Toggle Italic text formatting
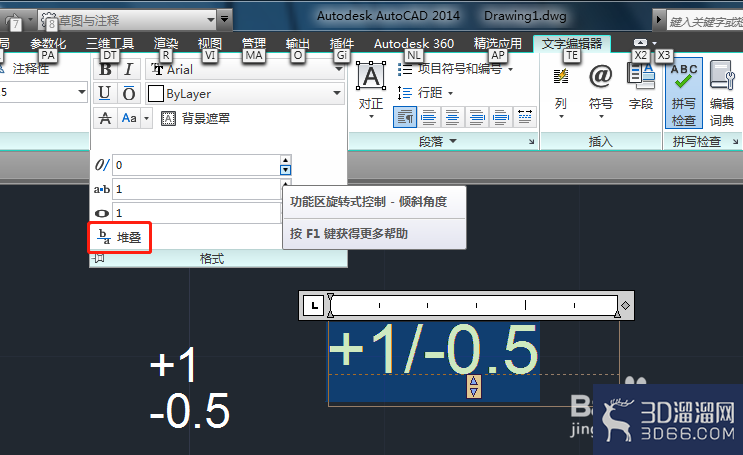This screenshot has width=743, height=455. point(128,70)
